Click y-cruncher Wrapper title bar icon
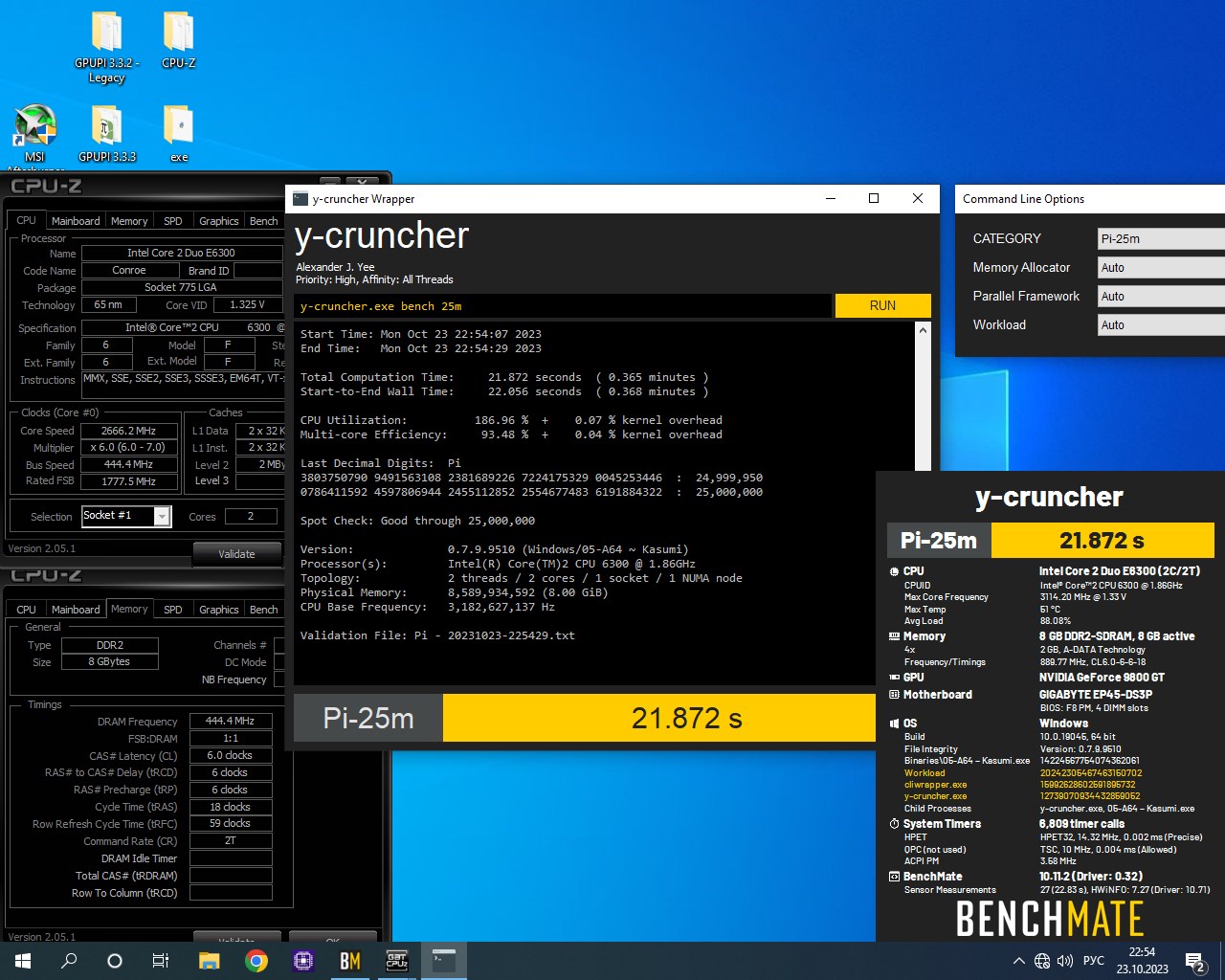 click(301, 199)
